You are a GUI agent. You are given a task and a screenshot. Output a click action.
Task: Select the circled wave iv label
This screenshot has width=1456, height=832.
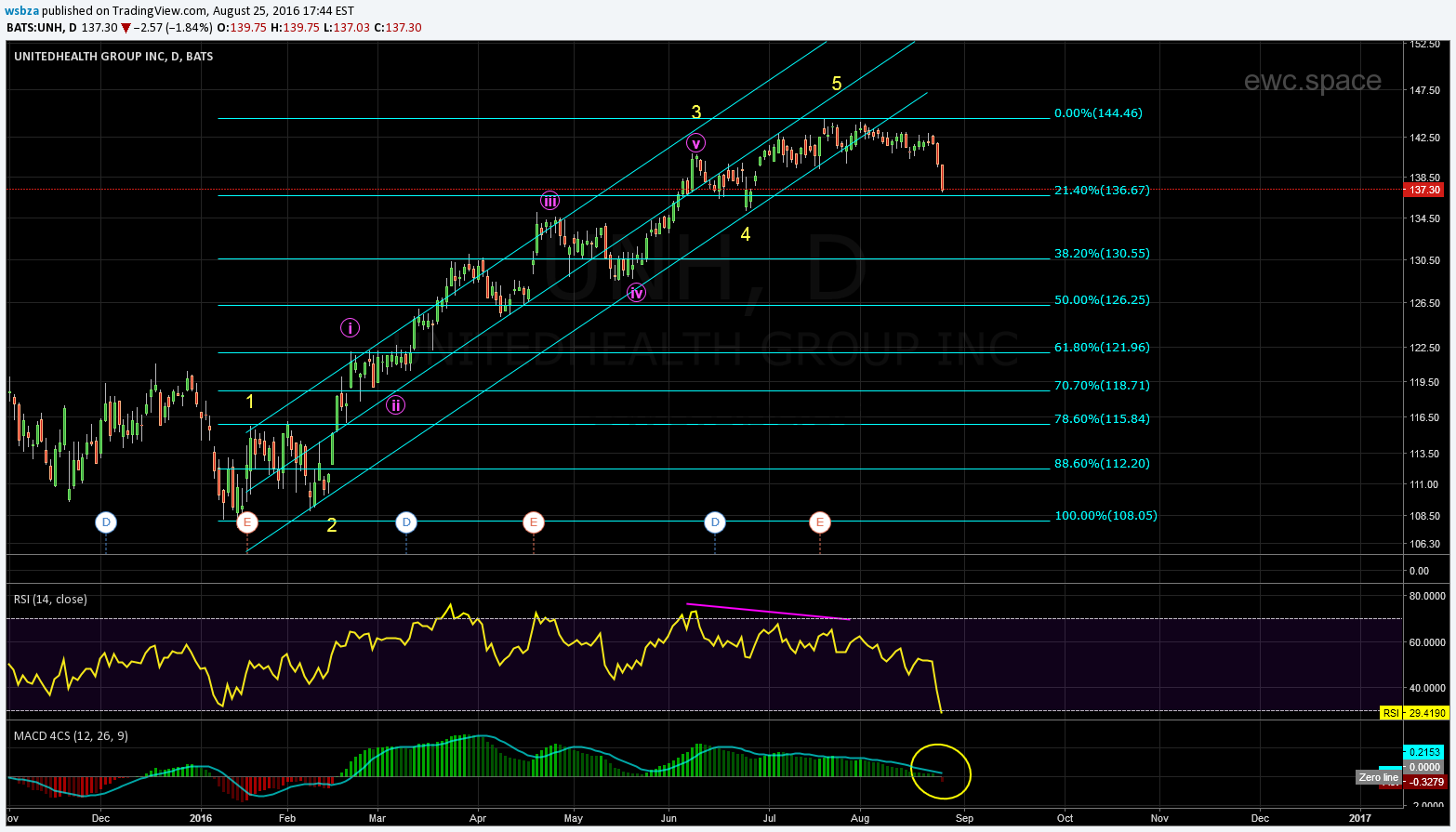click(636, 293)
